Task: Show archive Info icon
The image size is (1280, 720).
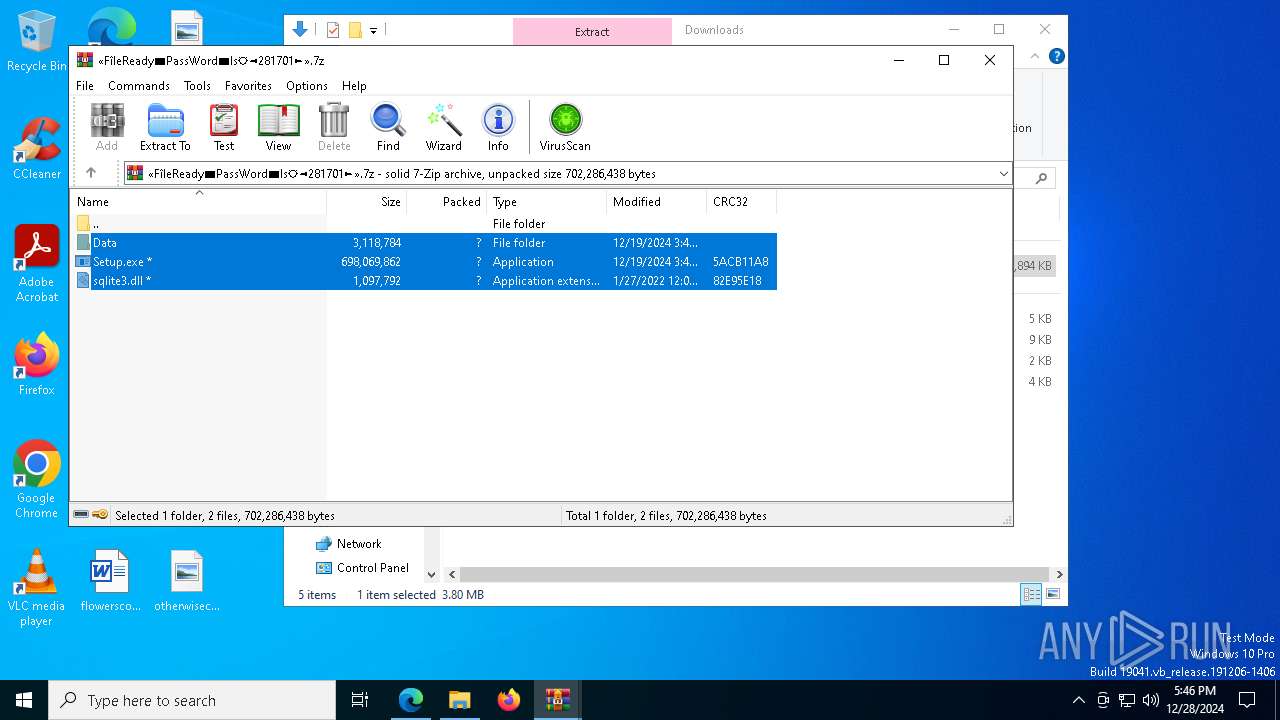Action: click(x=498, y=127)
